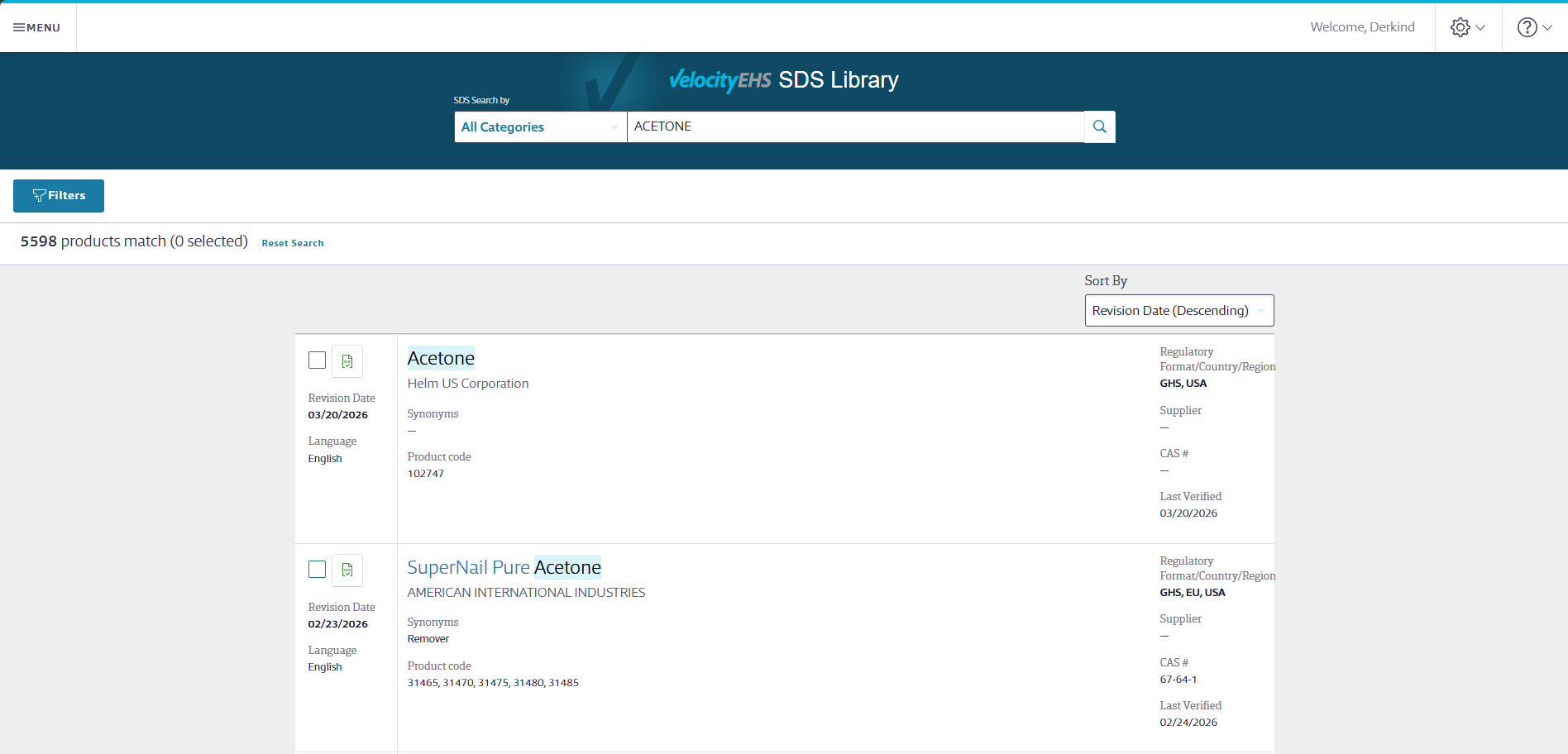Open the Filters panel
The height and width of the screenshot is (754, 1568).
(59, 196)
